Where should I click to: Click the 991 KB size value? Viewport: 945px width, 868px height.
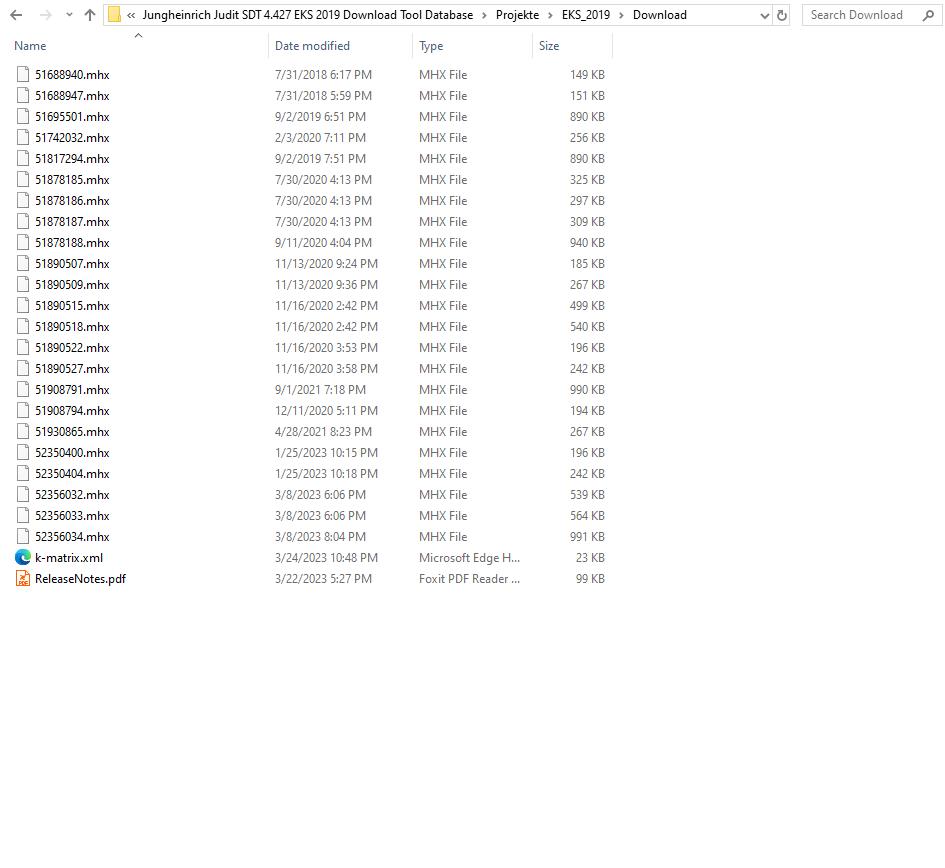tap(587, 536)
